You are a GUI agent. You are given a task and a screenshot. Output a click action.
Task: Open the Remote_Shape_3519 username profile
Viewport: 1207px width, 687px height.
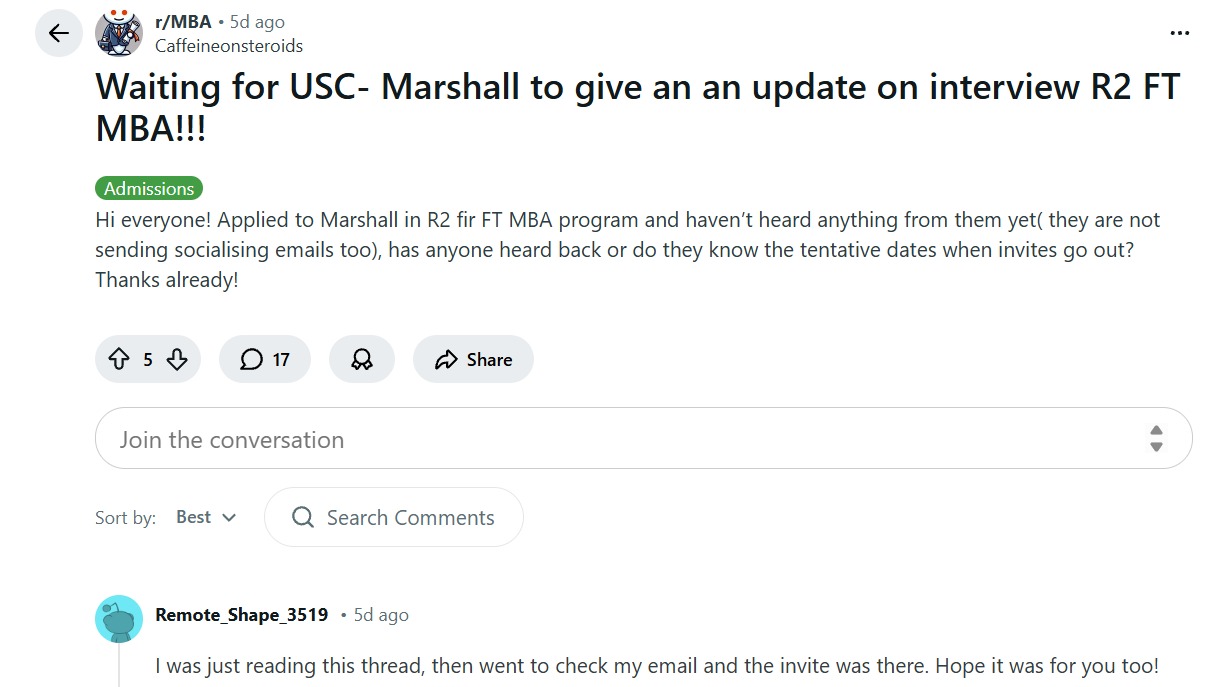(242, 615)
